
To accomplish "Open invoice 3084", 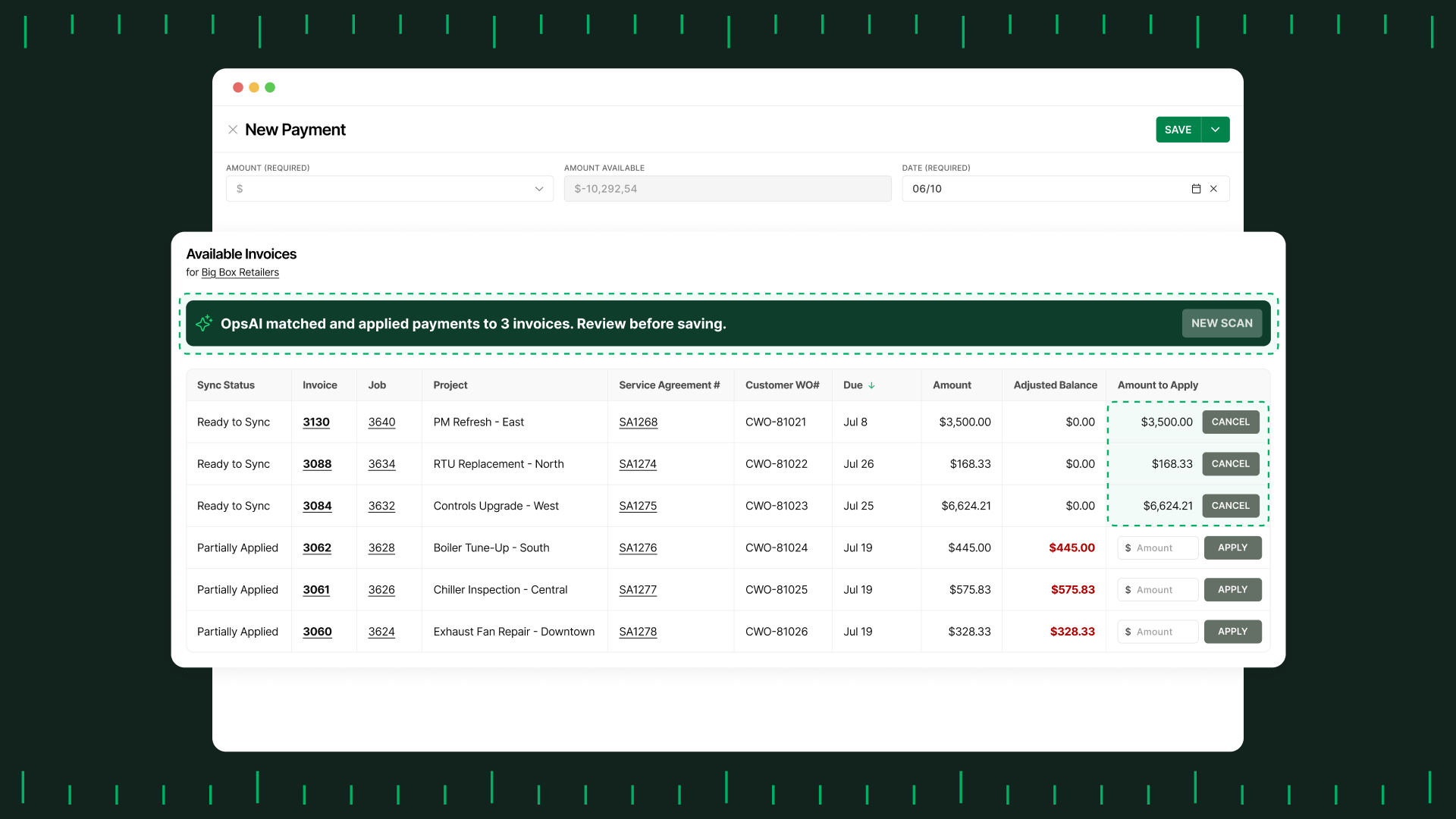I will (x=317, y=506).
